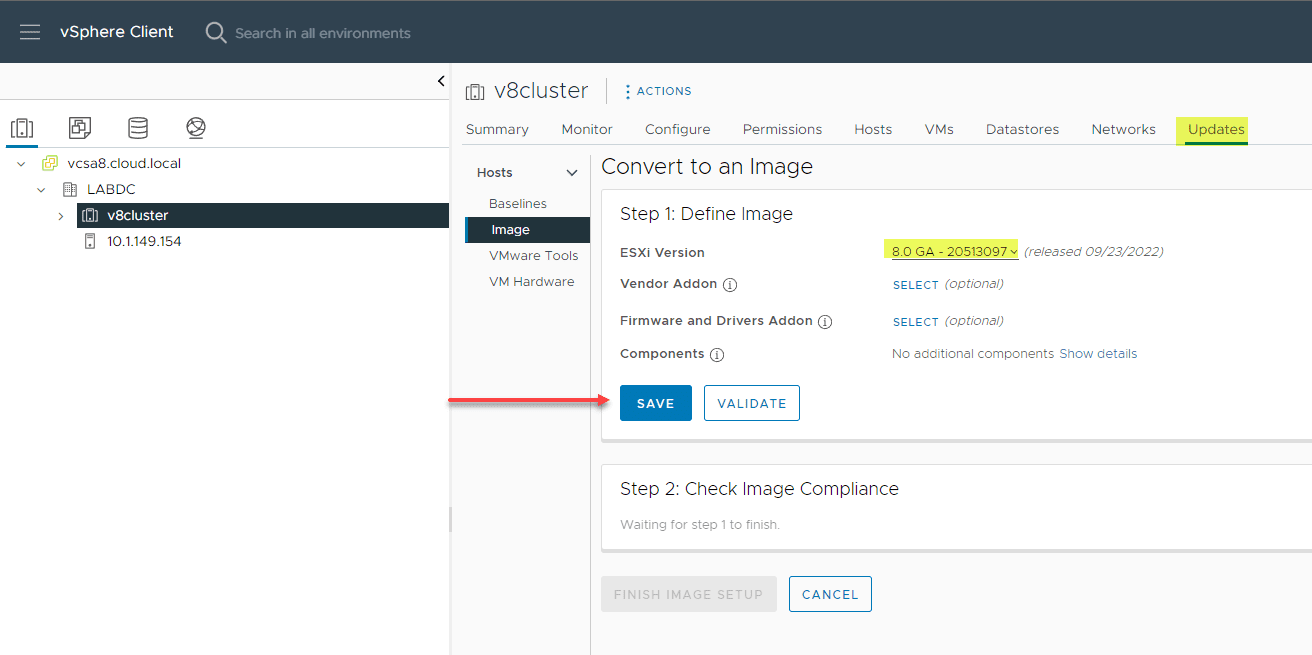1312x655 pixels.
Task: Show info for Firmware and Drivers Addon
Action: pos(825,322)
